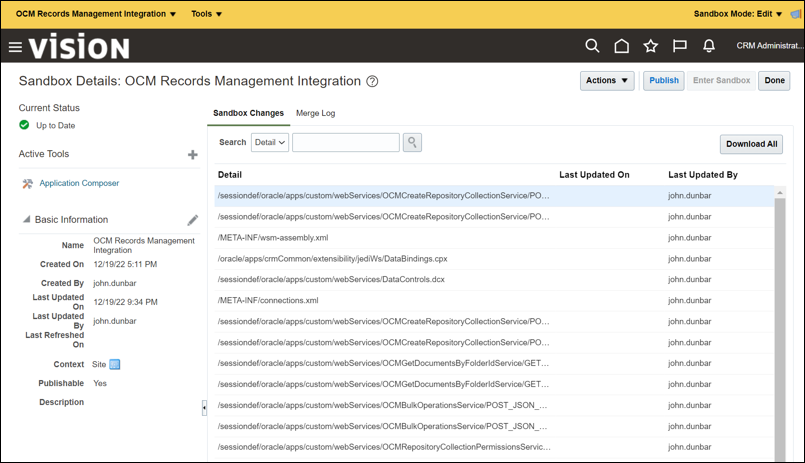Screen dimensions: 805x463
Task: Select the DataBindings.cpx row
Action: (x=494, y=259)
